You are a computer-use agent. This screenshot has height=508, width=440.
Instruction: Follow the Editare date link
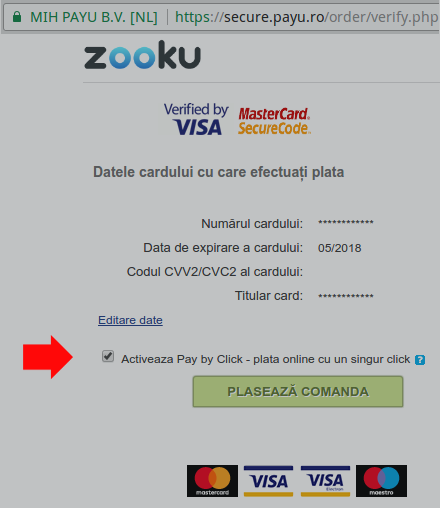(130, 320)
